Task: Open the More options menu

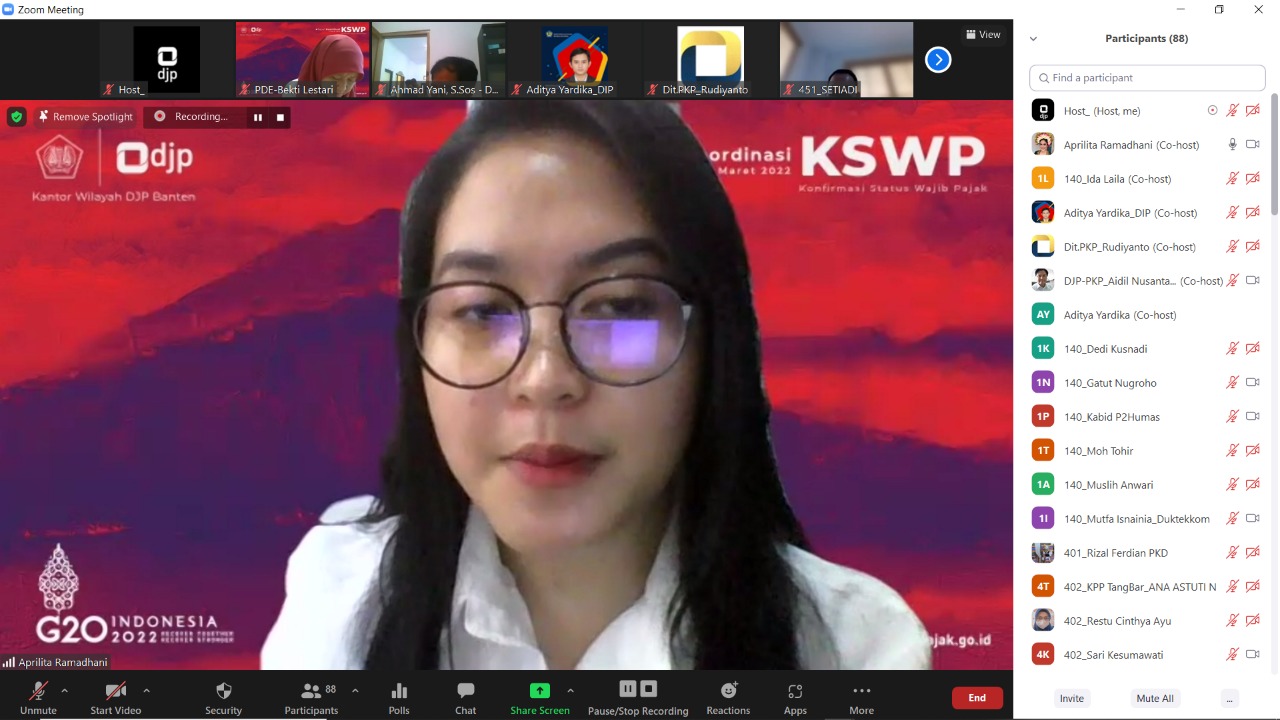Action: [861, 696]
